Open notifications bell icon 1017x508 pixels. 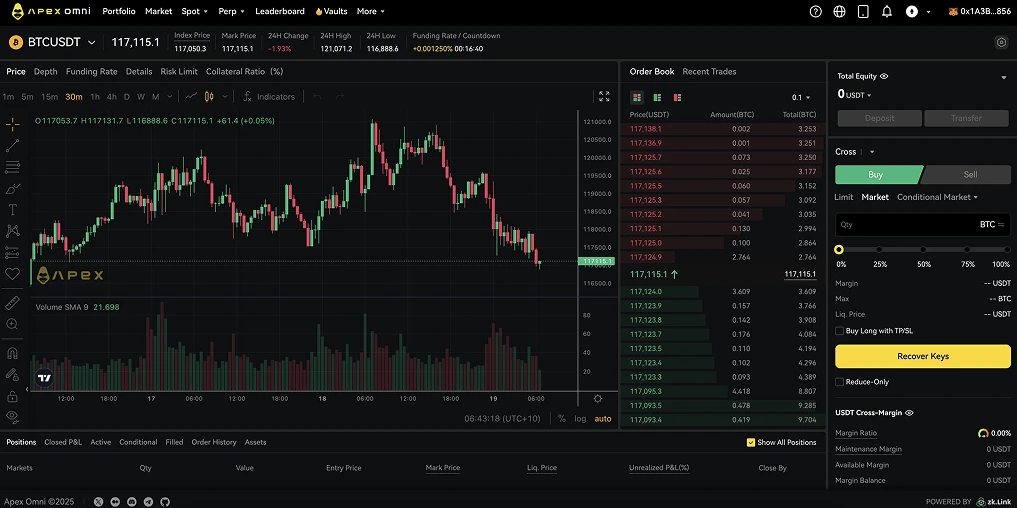[887, 12]
